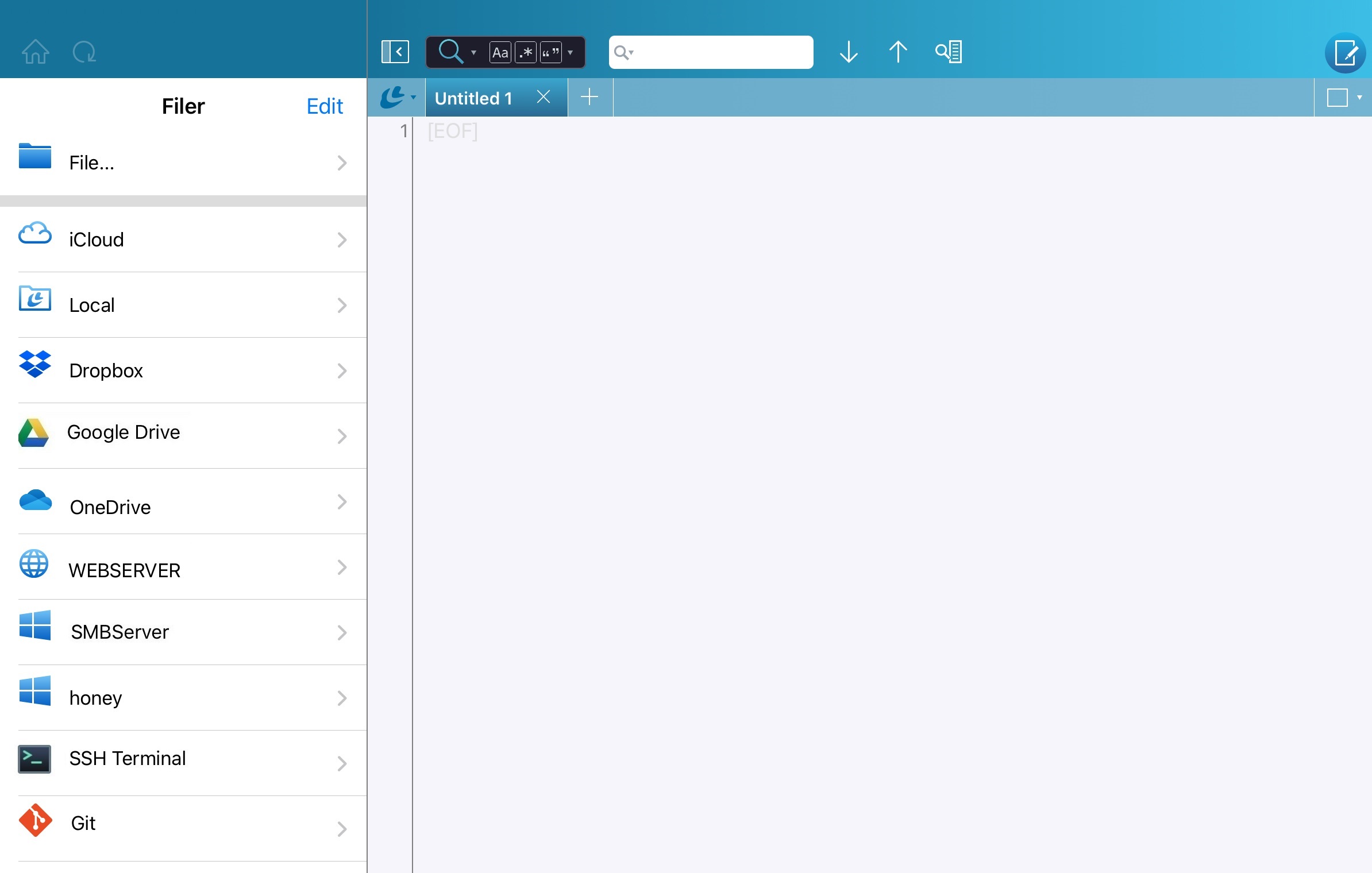This screenshot has width=1372, height=873.
Task: Open the search options dropdown arrow
Action: click(x=473, y=52)
